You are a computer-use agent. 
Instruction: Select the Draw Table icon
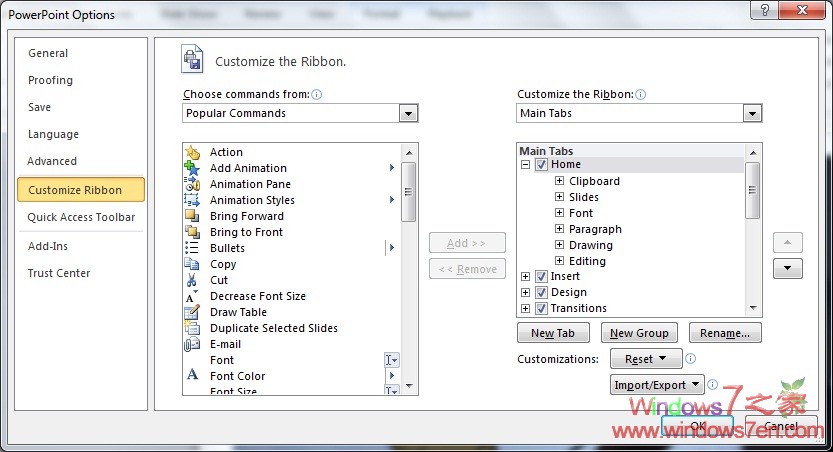192,312
